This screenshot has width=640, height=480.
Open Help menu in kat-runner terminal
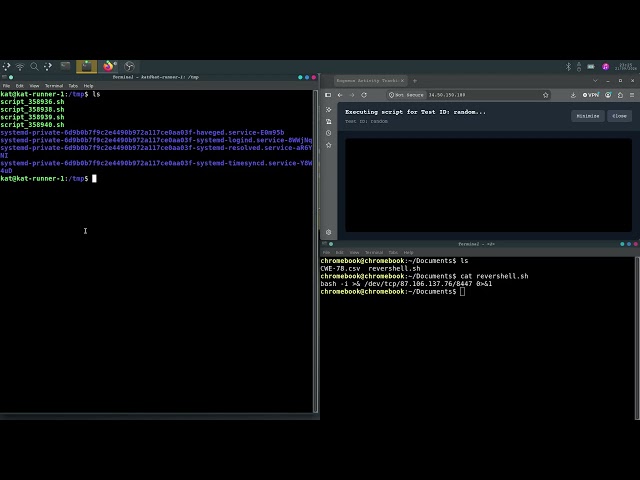(88, 86)
